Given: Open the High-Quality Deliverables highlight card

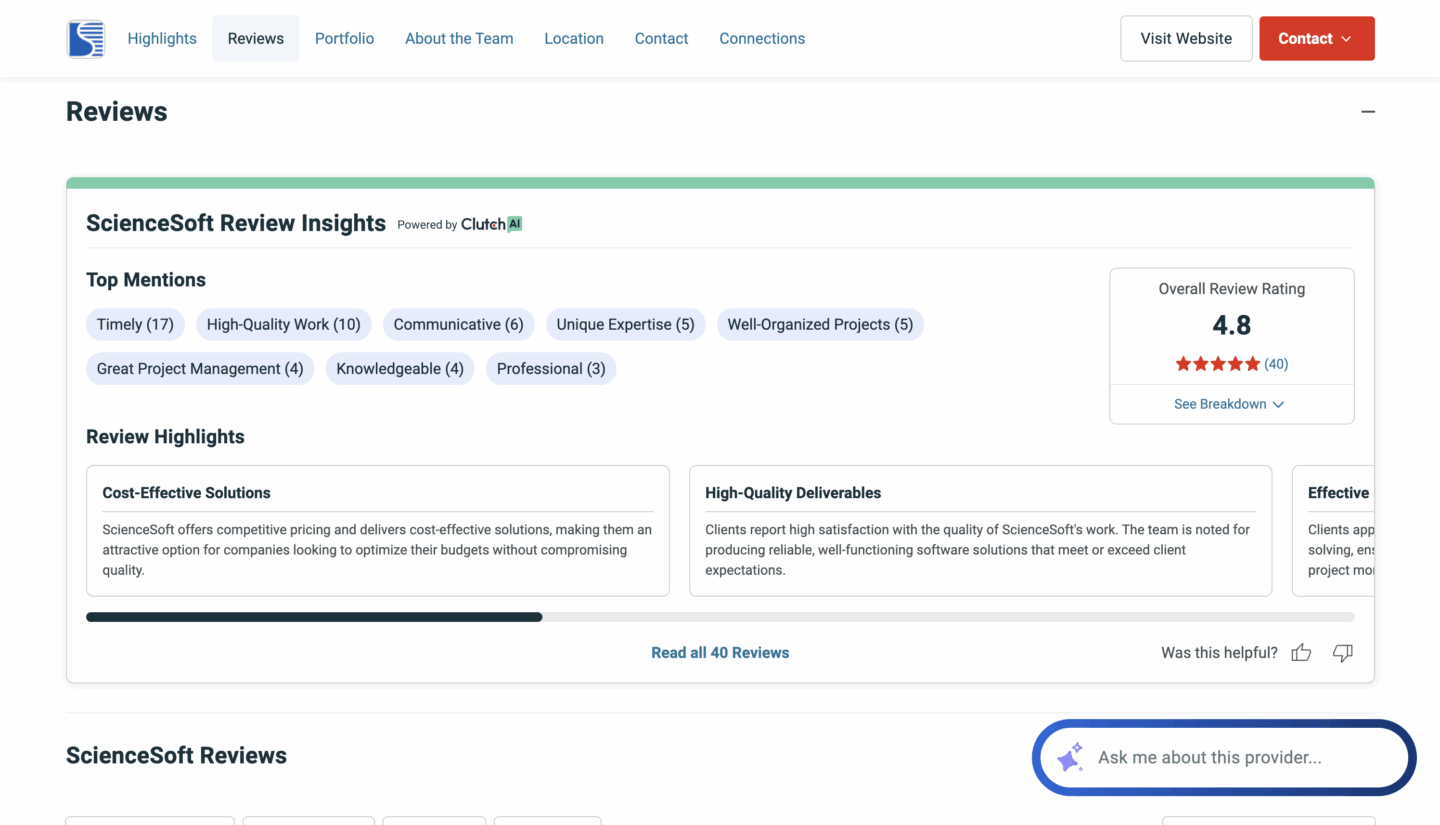Looking at the screenshot, I should point(981,530).
